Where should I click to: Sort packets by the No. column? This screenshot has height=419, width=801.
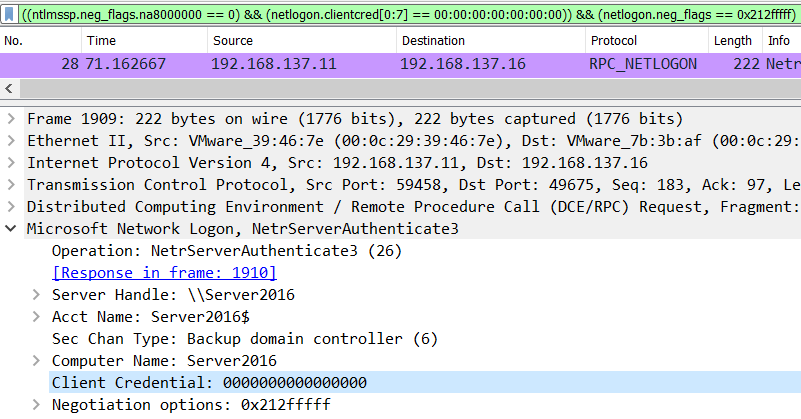coord(41,41)
